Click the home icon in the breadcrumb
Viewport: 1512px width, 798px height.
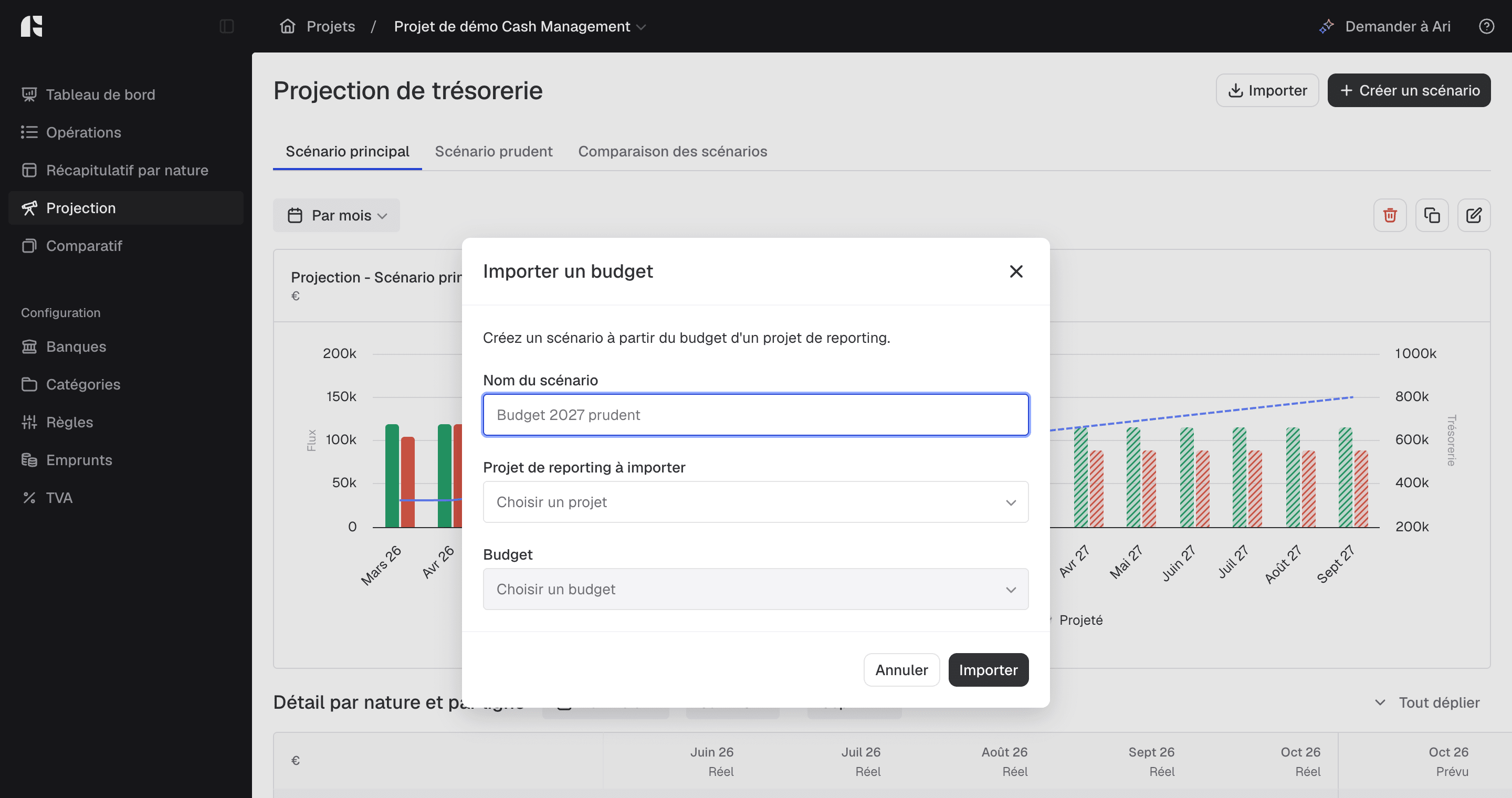[x=287, y=26]
